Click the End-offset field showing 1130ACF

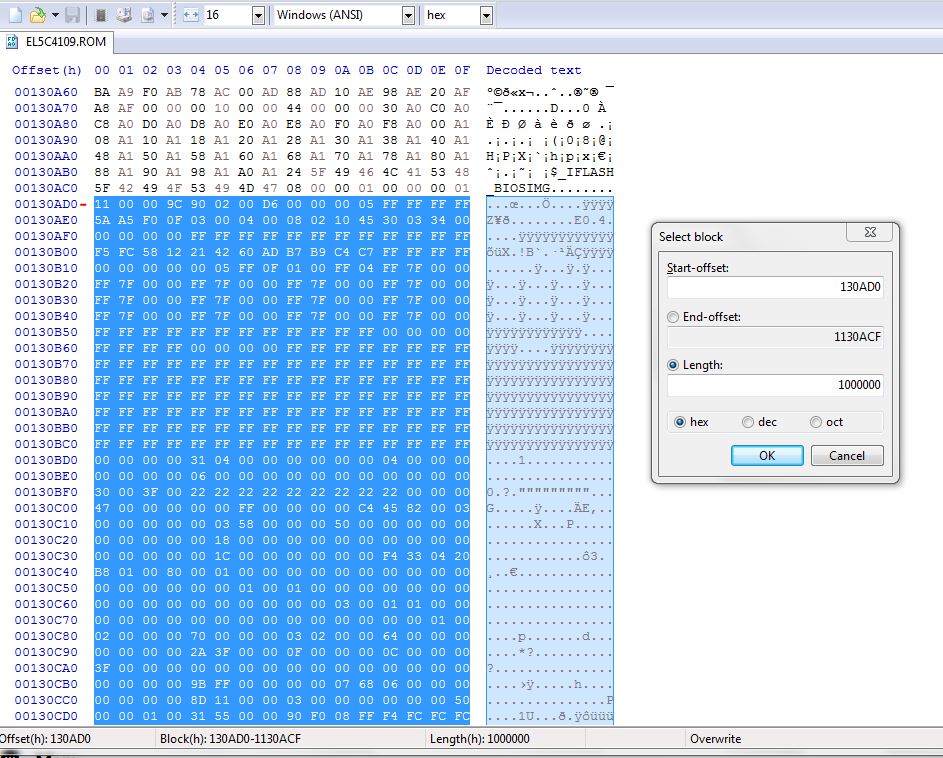point(775,337)
